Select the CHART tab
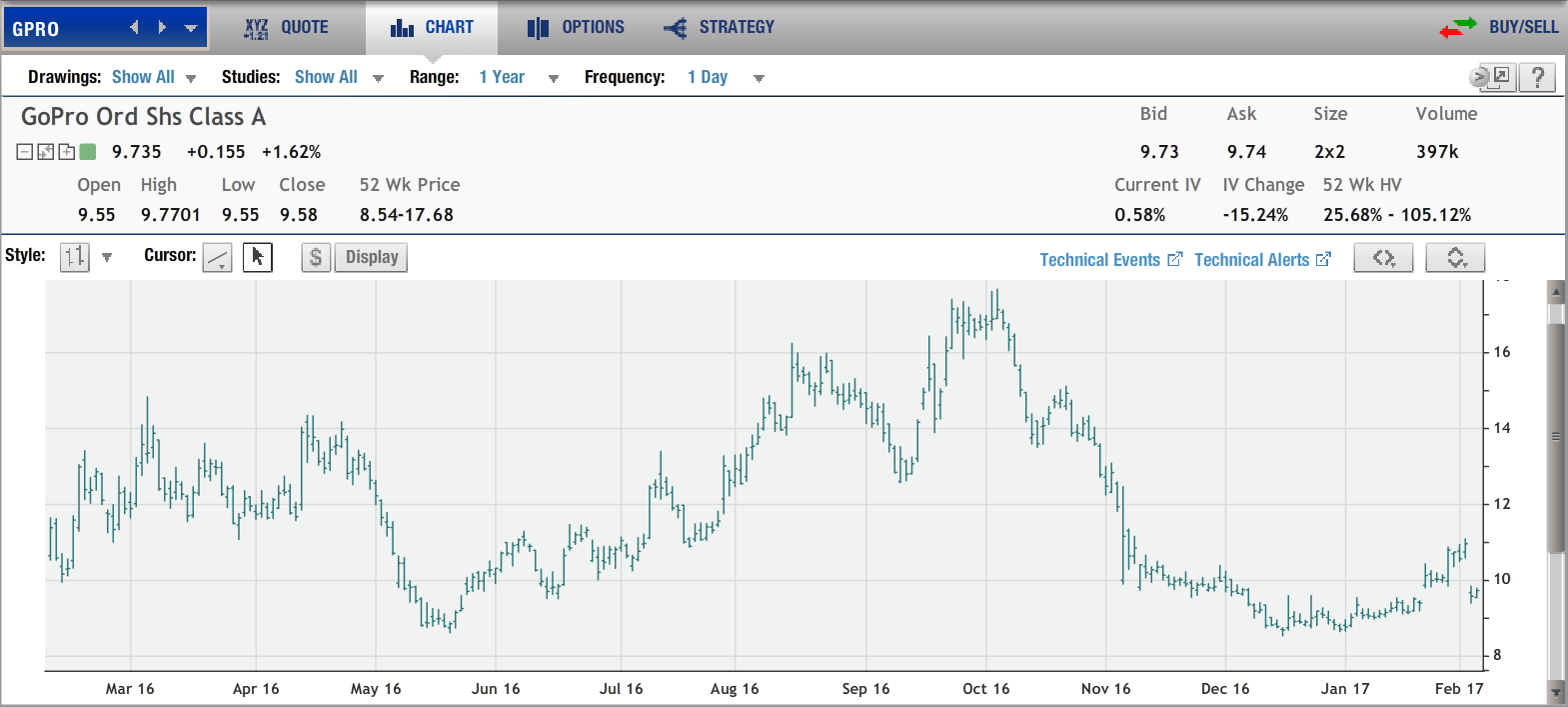 point(432,28)
